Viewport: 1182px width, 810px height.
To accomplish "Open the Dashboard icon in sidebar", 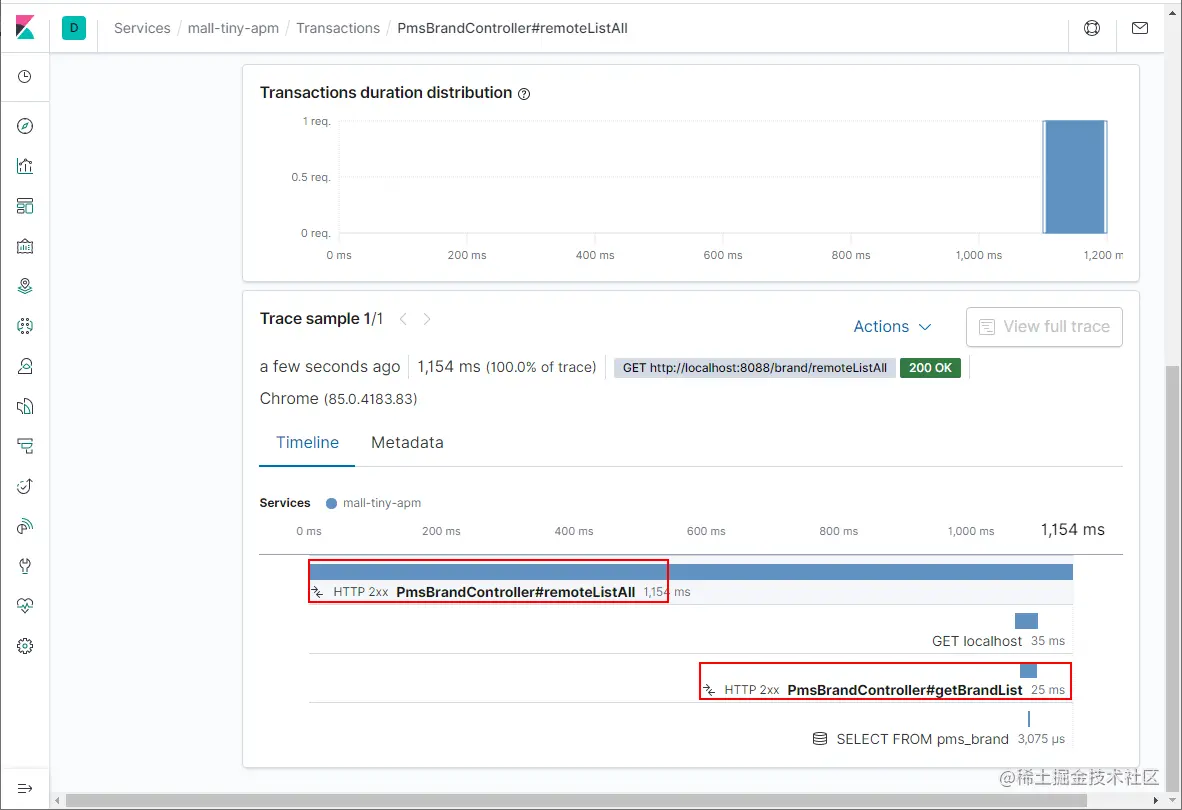I will [x=25, y=206].
